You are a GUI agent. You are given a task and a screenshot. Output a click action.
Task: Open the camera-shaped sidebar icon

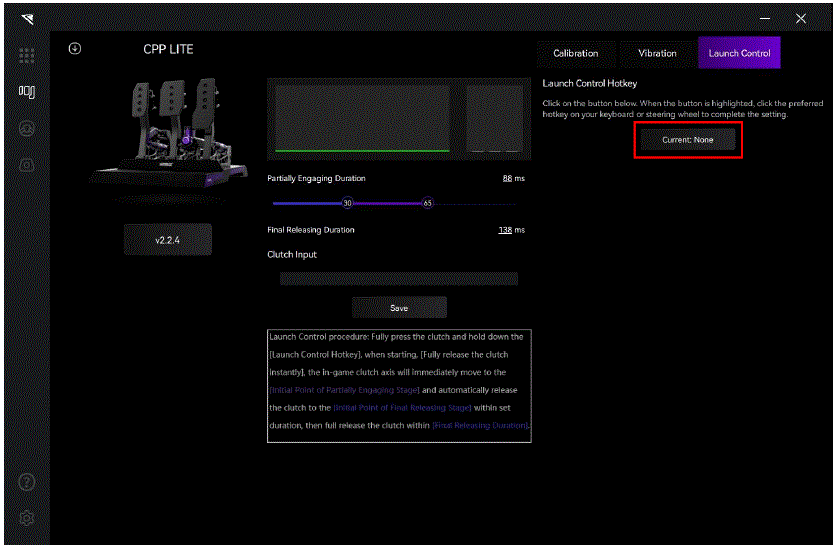pyautogui.click(x=27, y=165)
